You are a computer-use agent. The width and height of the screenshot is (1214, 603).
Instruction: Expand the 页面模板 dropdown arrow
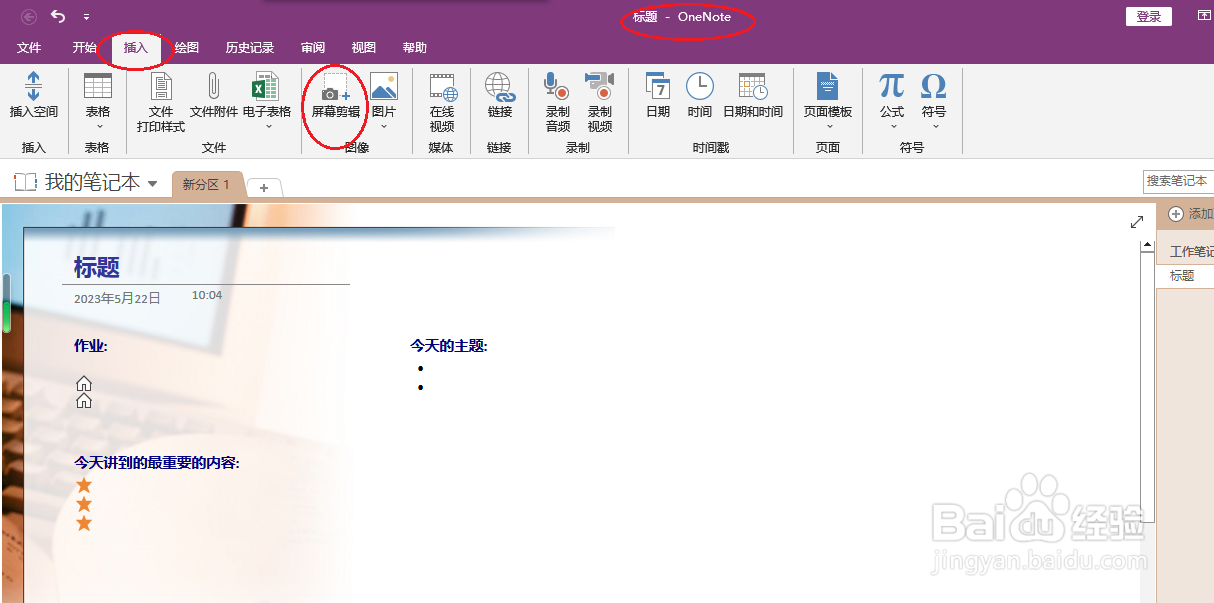828,127
